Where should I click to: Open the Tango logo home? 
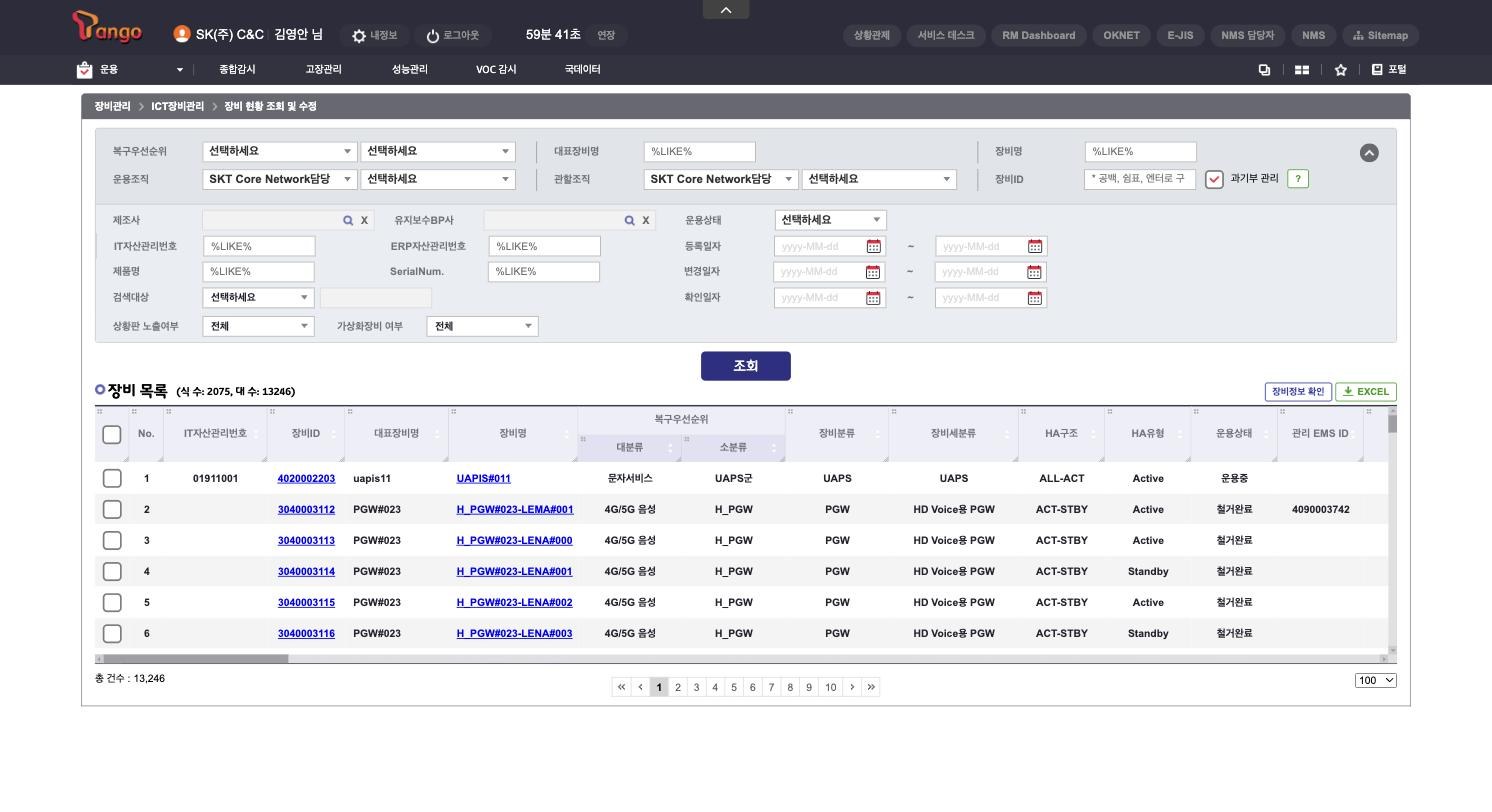pos(107,27)
